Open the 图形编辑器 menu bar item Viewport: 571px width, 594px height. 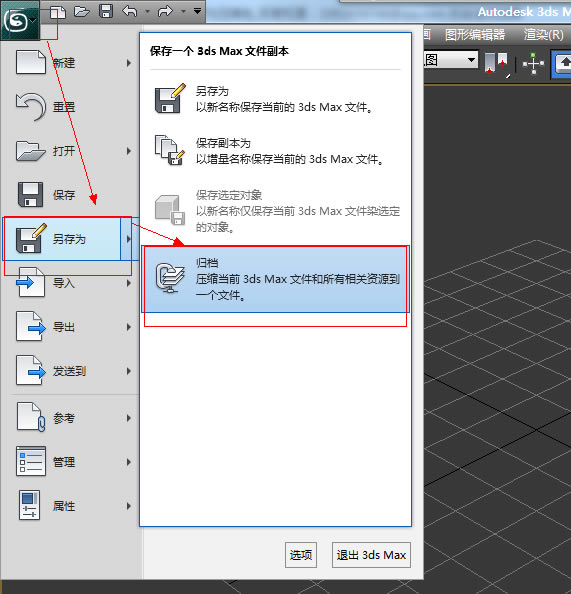(475, 35)
